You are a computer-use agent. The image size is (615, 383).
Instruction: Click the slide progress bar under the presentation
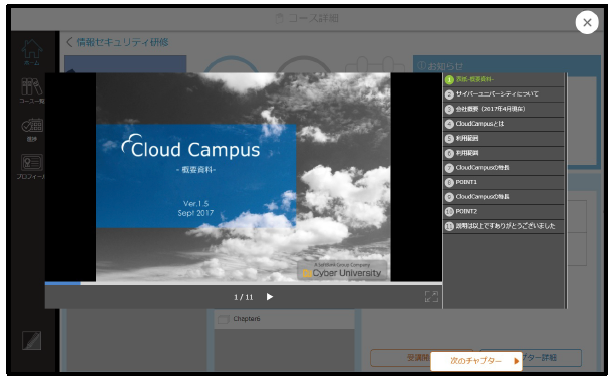click(x=243, y=283)
